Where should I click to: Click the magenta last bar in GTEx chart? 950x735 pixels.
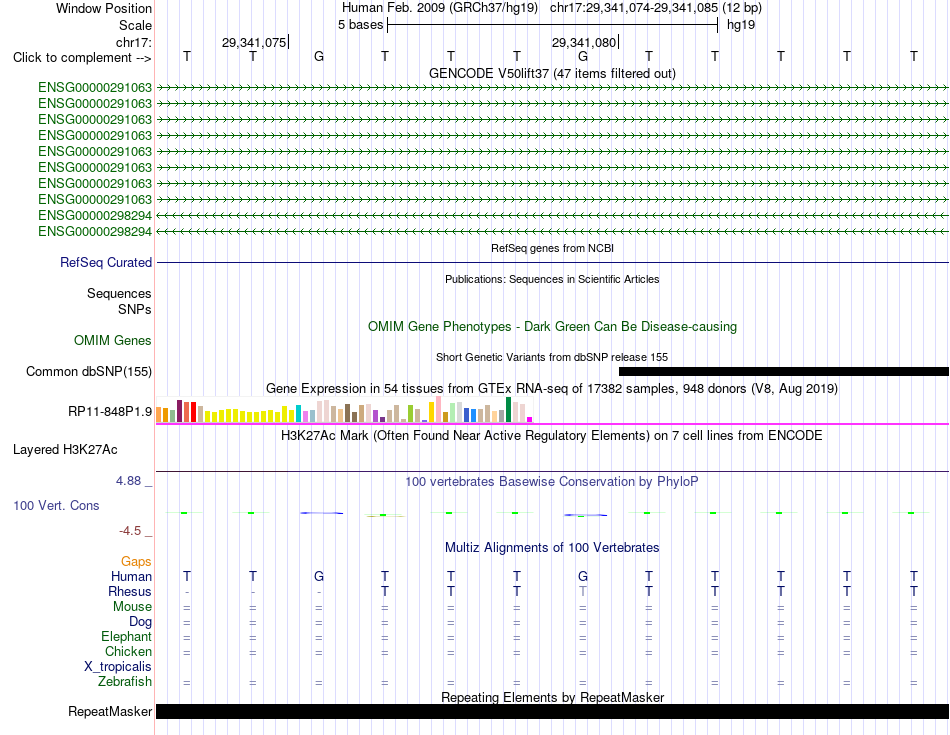(530, 419)
